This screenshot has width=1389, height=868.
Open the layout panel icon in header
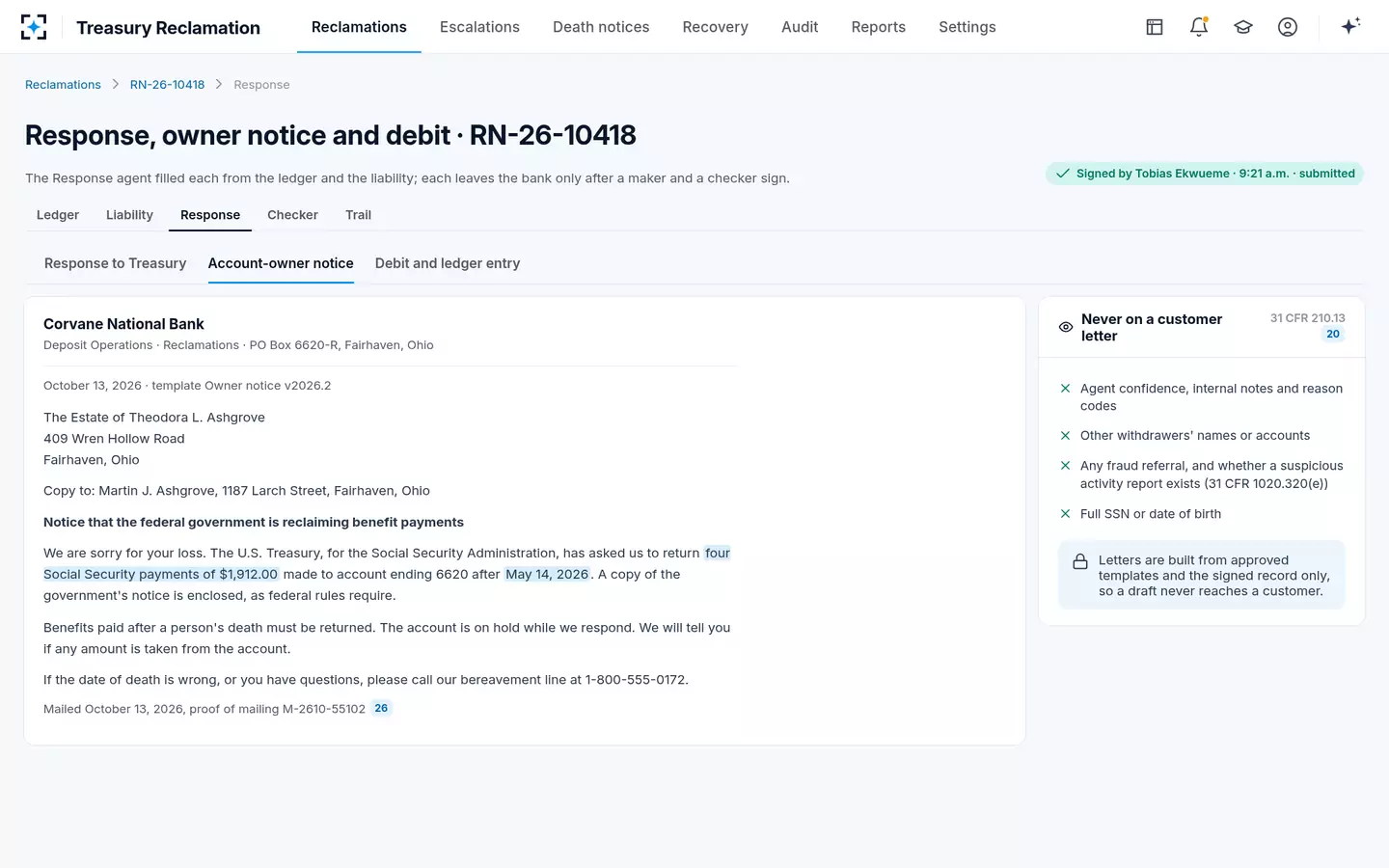(1155, 27)
